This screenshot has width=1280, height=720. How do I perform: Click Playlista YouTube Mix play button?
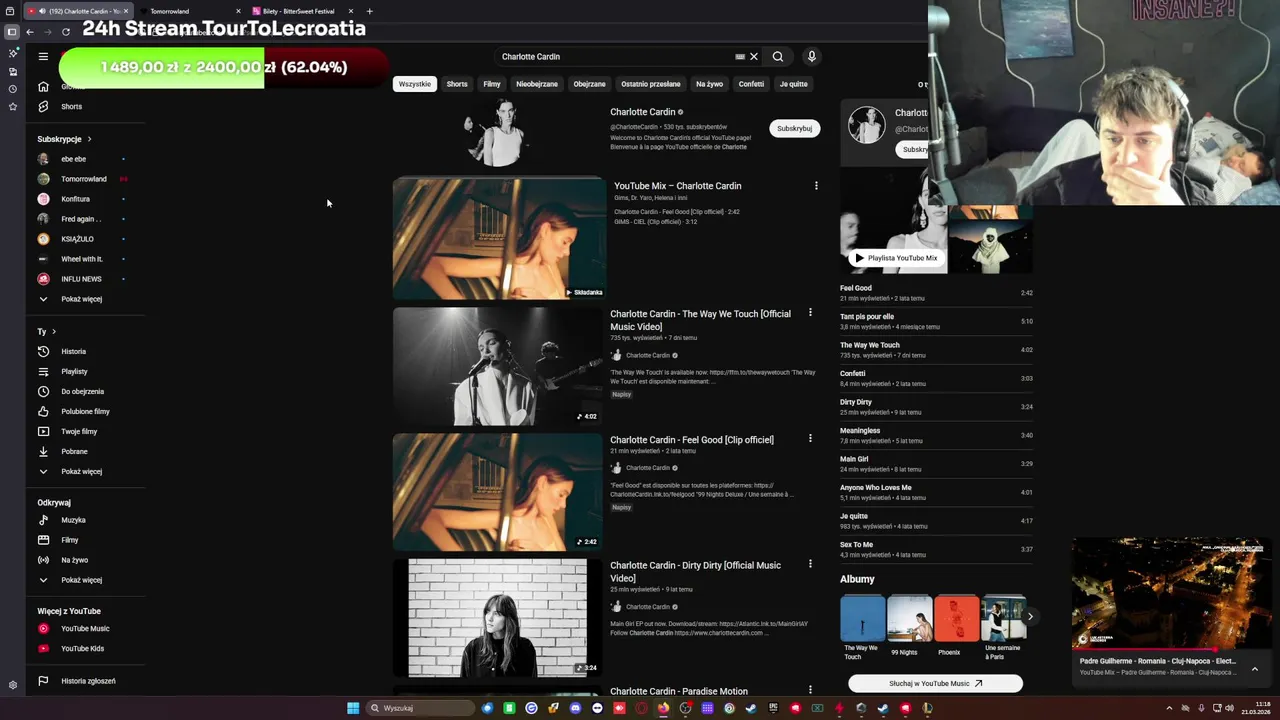pos(895,258)
